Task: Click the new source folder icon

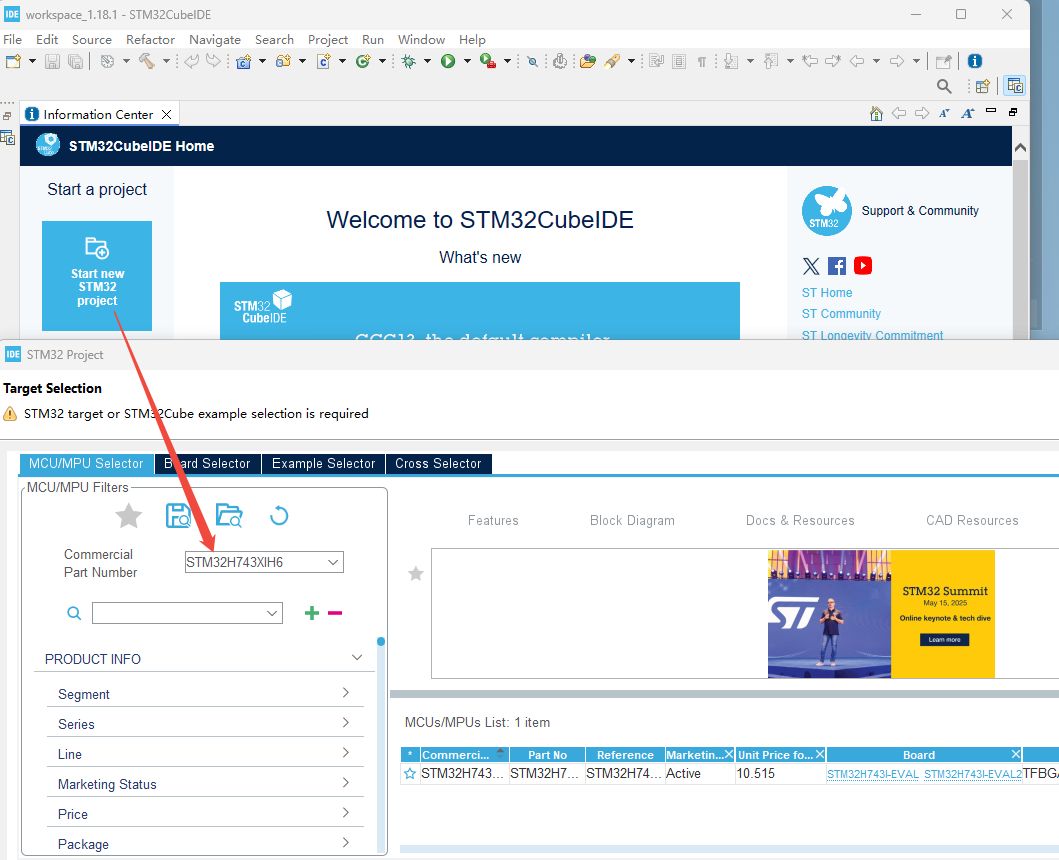Action: (x=284, y=61)
